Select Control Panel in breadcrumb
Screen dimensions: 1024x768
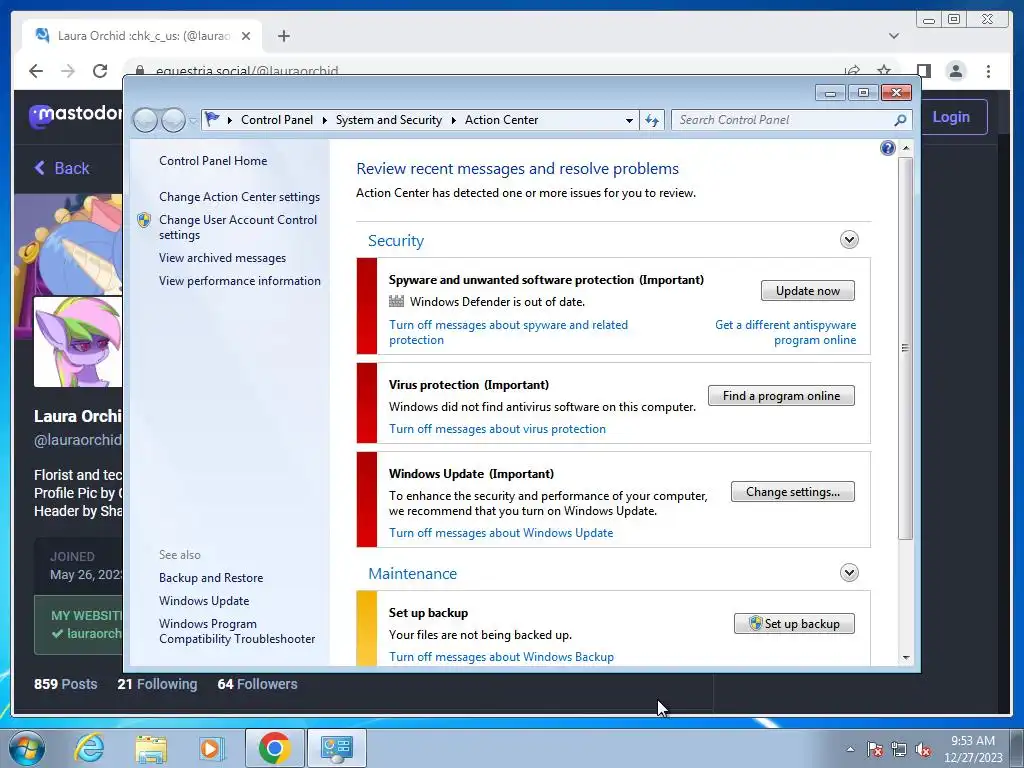pos(277,120)
